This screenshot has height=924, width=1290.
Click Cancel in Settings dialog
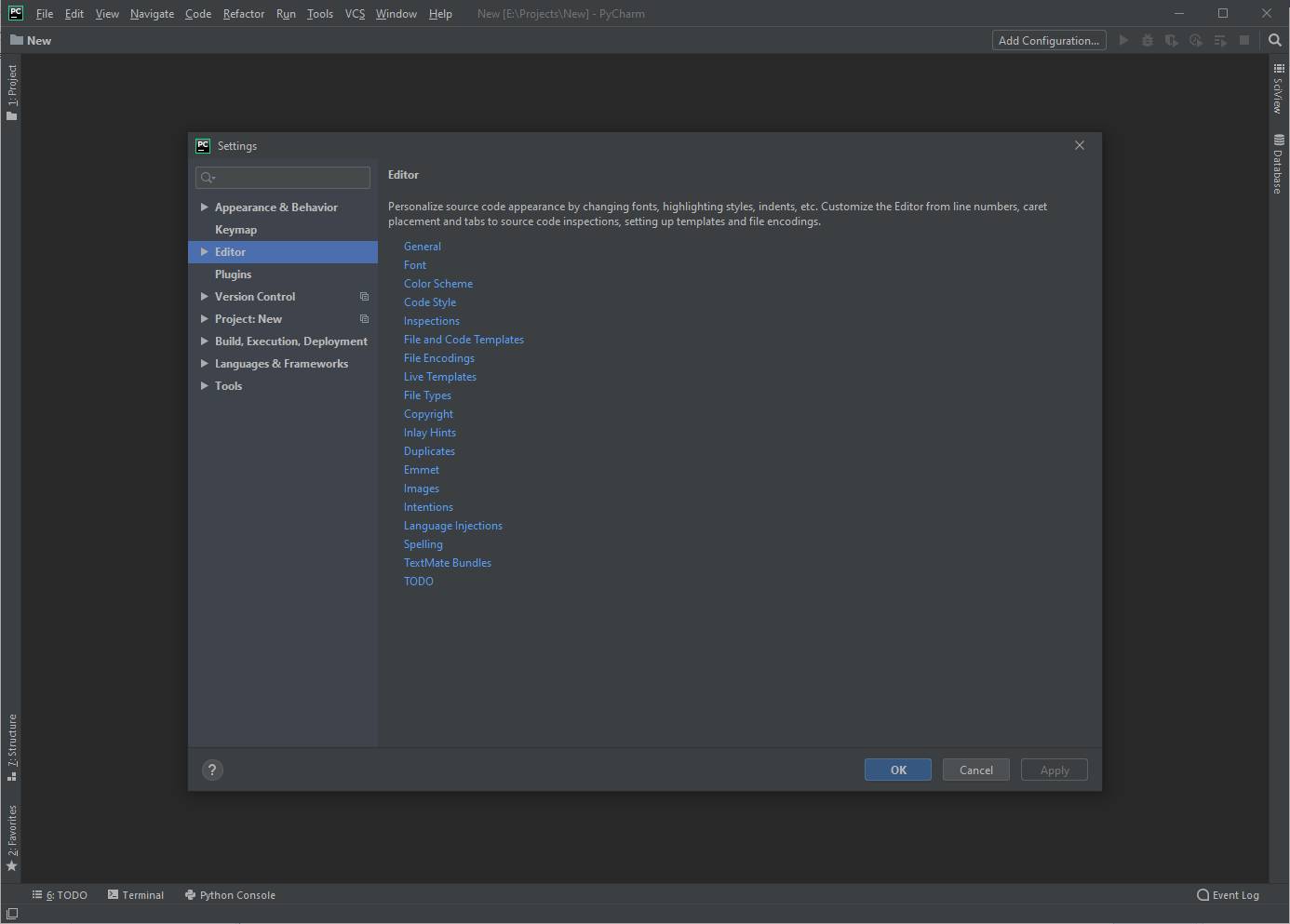pyautogui.click(x=976, y=770)
